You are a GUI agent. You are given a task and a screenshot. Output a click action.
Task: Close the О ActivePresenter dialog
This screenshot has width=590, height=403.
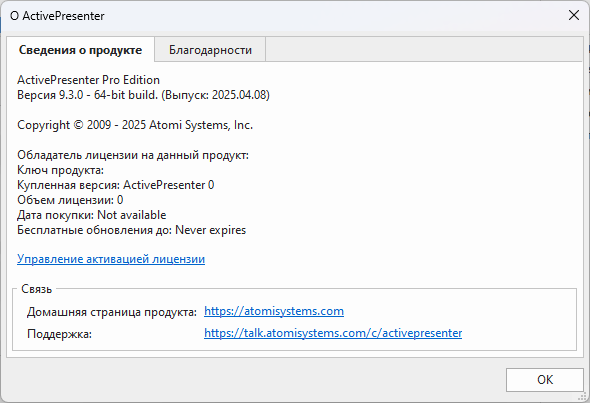[x=573, y=15]
